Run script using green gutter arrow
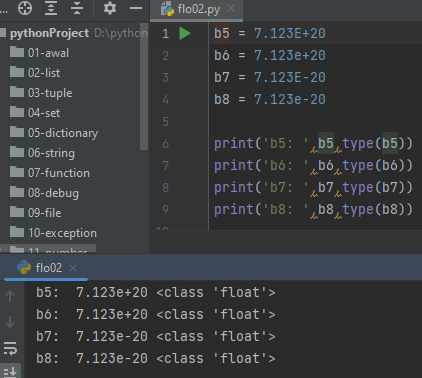 coord(185,33)
